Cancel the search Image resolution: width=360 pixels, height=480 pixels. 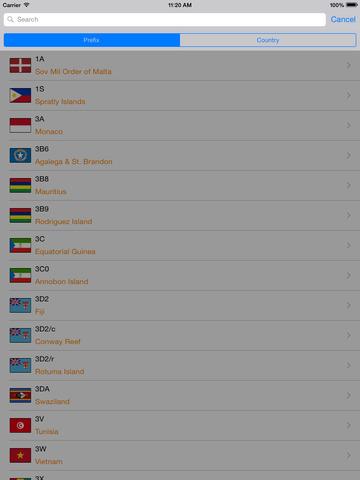[343, 19]
